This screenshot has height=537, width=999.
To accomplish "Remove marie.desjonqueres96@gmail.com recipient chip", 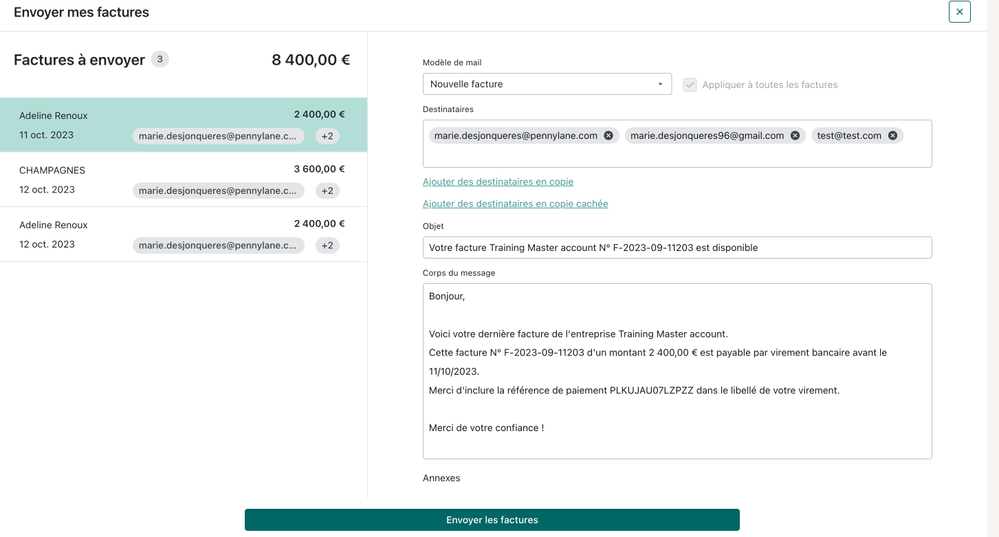I will tap(795, 136).
